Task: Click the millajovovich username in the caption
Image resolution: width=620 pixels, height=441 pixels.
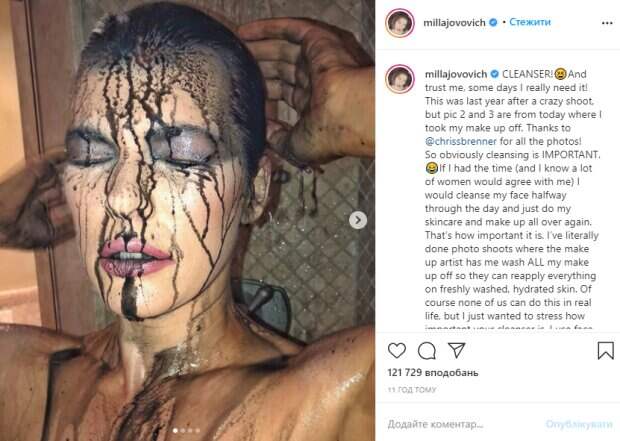Action: coord(453,74)
